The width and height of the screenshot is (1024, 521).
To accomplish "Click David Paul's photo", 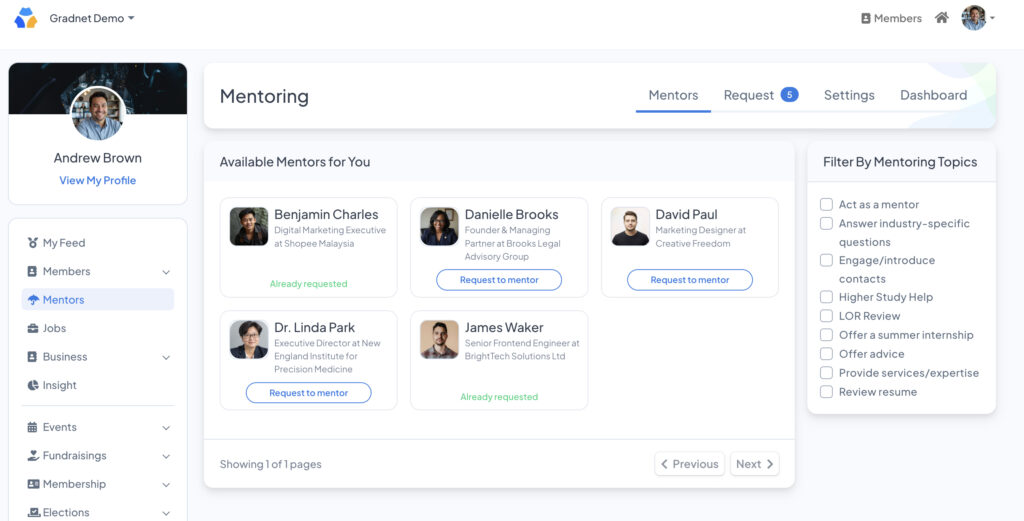I will point(630,227).
